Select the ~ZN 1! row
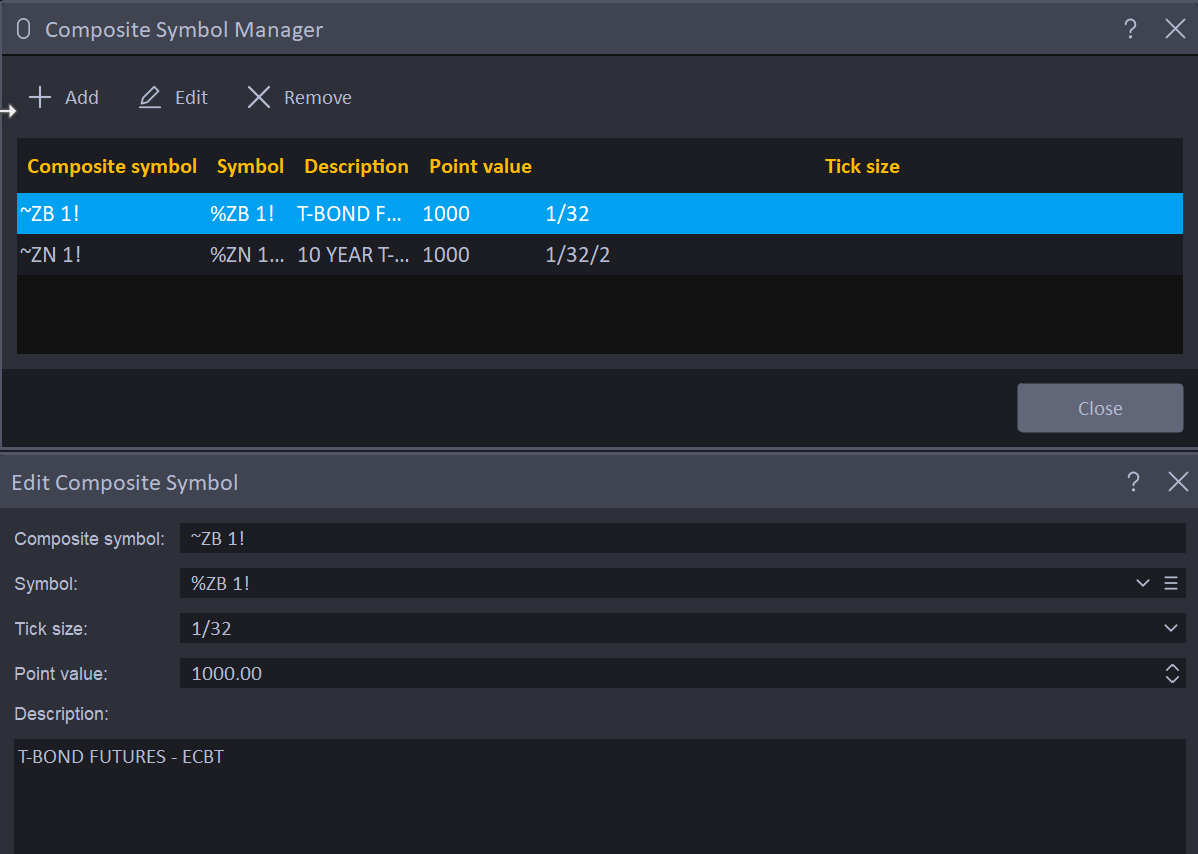This screenshot has height=854, width=1198. pos(400,254)
